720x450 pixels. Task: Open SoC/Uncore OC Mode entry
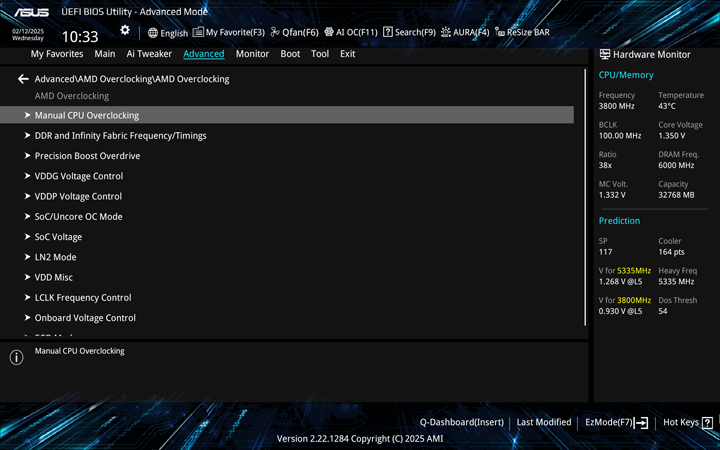point(78,217)
